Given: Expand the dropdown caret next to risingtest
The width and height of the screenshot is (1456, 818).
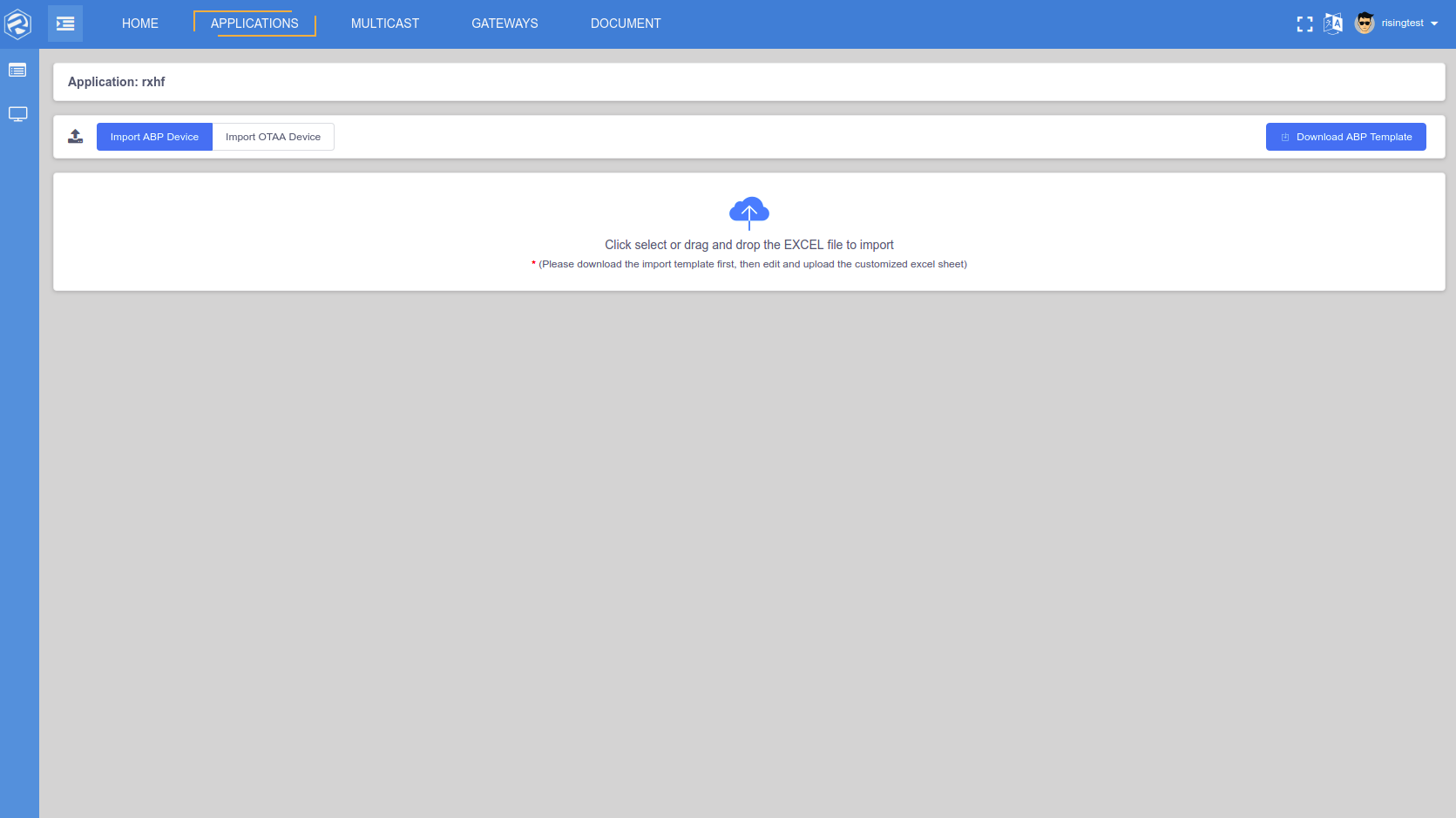Looking at the screenshot, I should [x=1434, y=24].
